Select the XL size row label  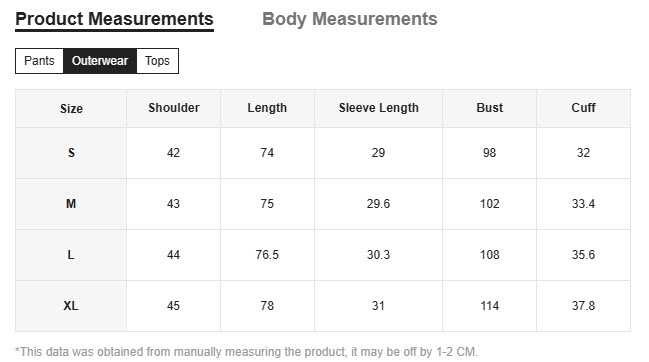(71, 306)
